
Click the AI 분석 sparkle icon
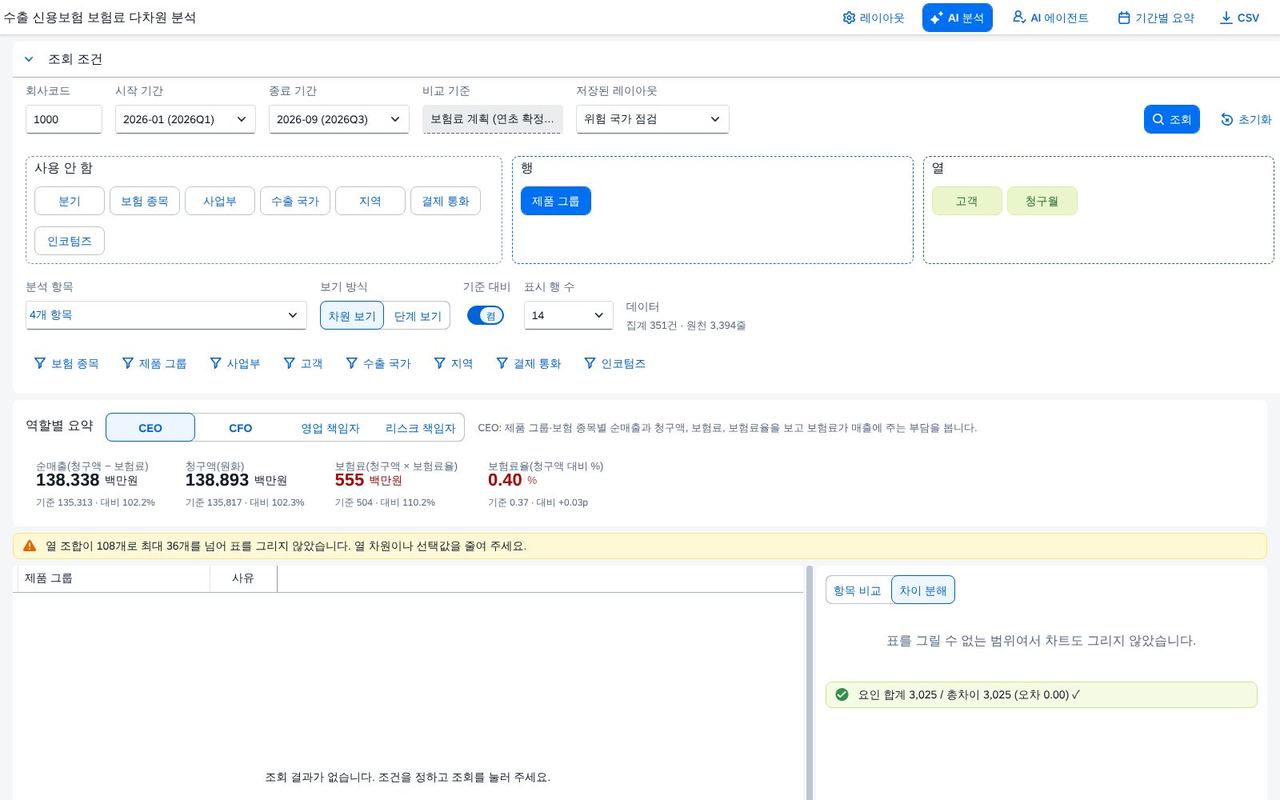click(x=937, y=18)
